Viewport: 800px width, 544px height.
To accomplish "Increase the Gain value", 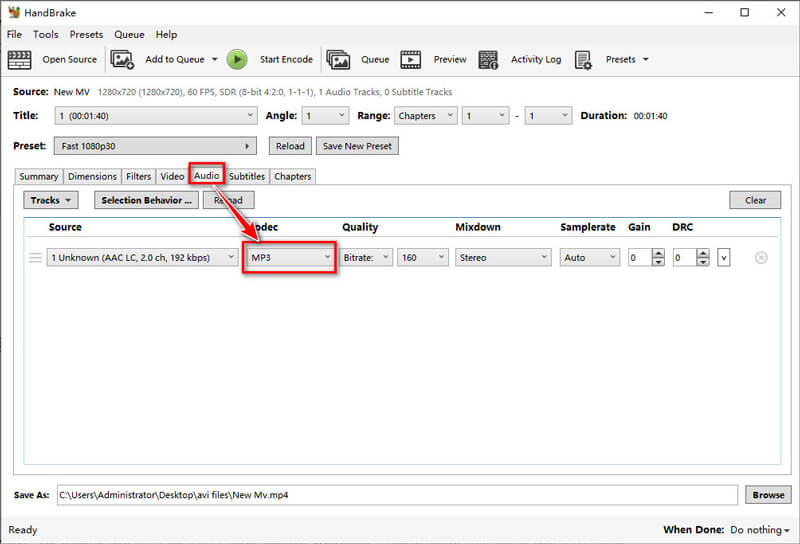I will coord(658,253).
